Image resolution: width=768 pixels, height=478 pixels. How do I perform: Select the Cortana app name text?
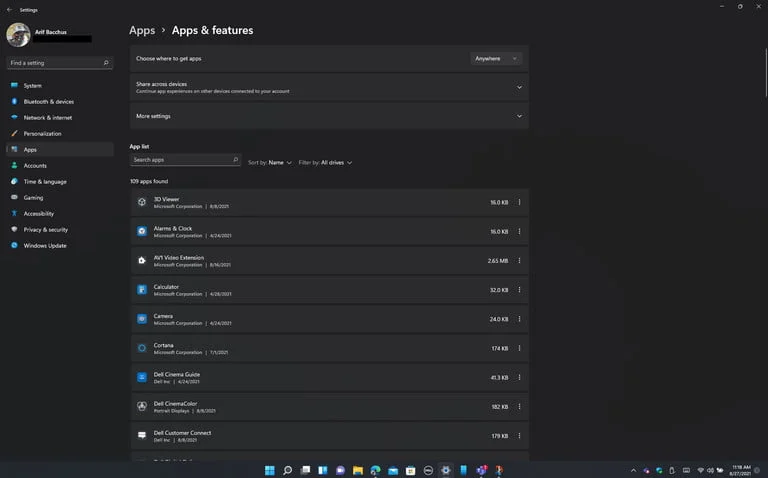[x=164, y=345]
